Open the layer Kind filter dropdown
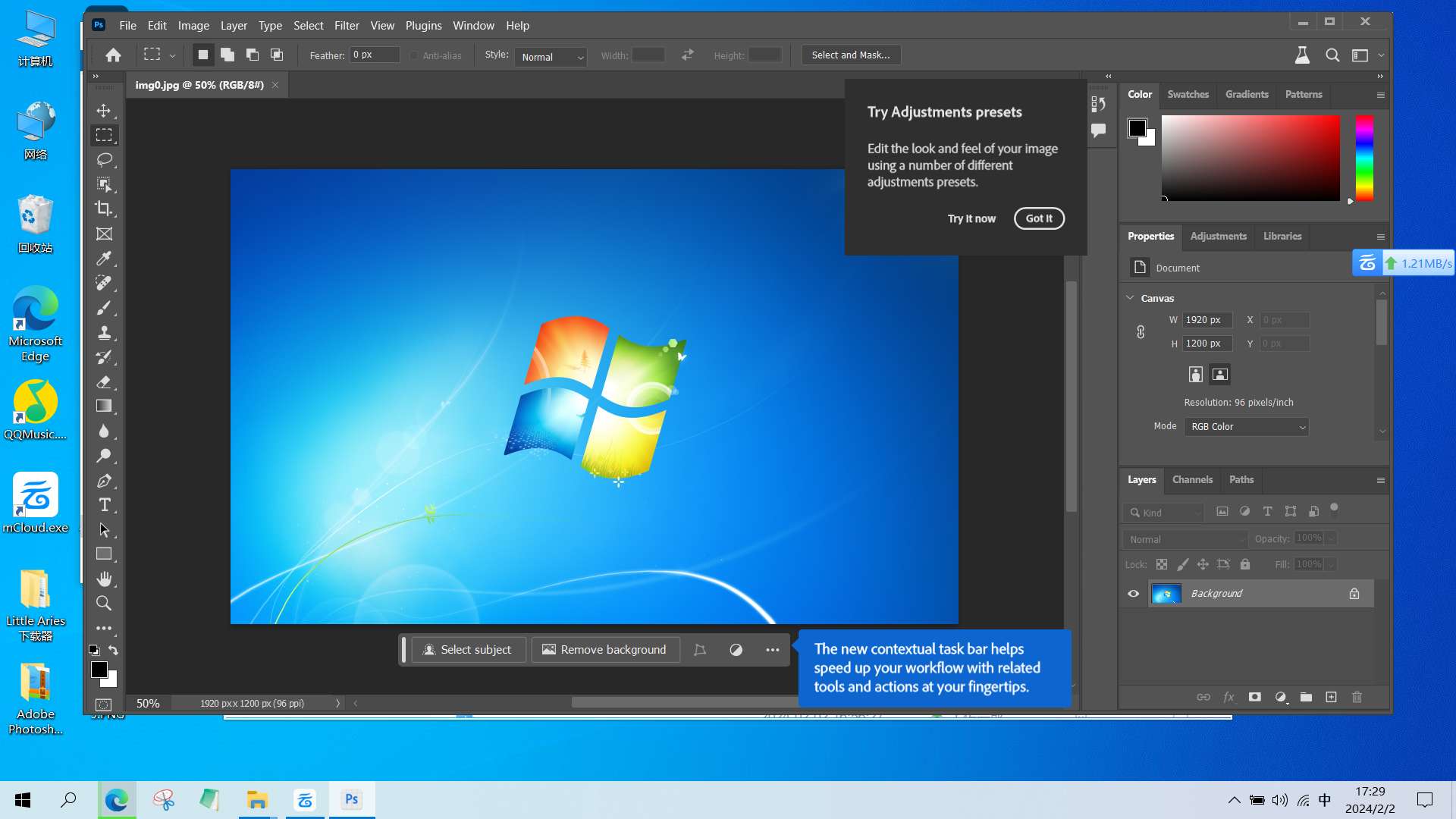This screenshot has width=1456, height=819. [1164, 513]
